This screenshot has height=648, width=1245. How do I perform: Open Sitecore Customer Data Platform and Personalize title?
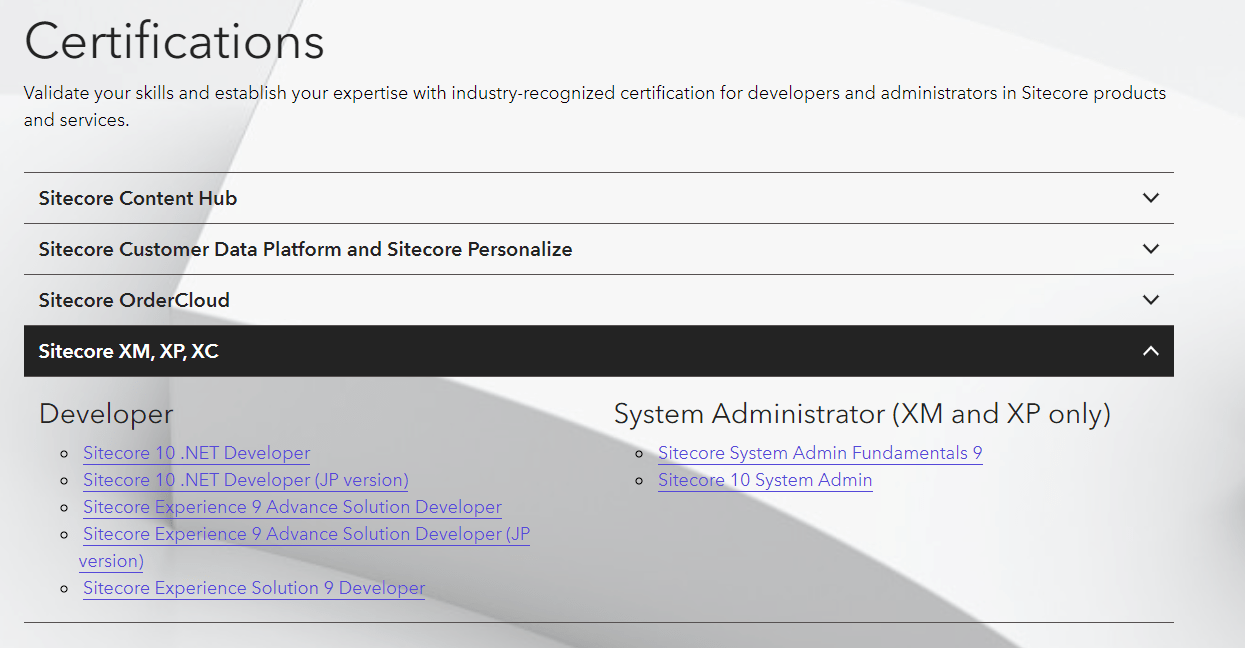tap(305, 249)
